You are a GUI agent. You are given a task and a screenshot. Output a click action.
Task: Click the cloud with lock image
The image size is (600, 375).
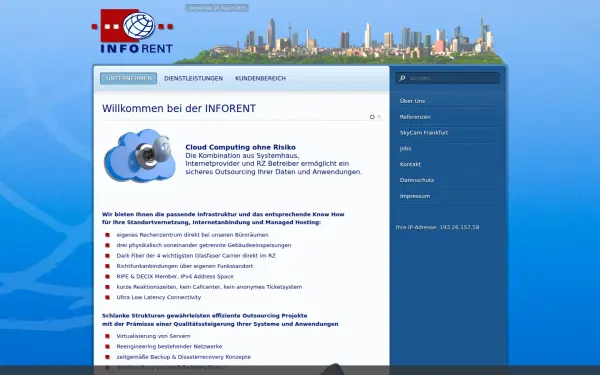(140, 155)
